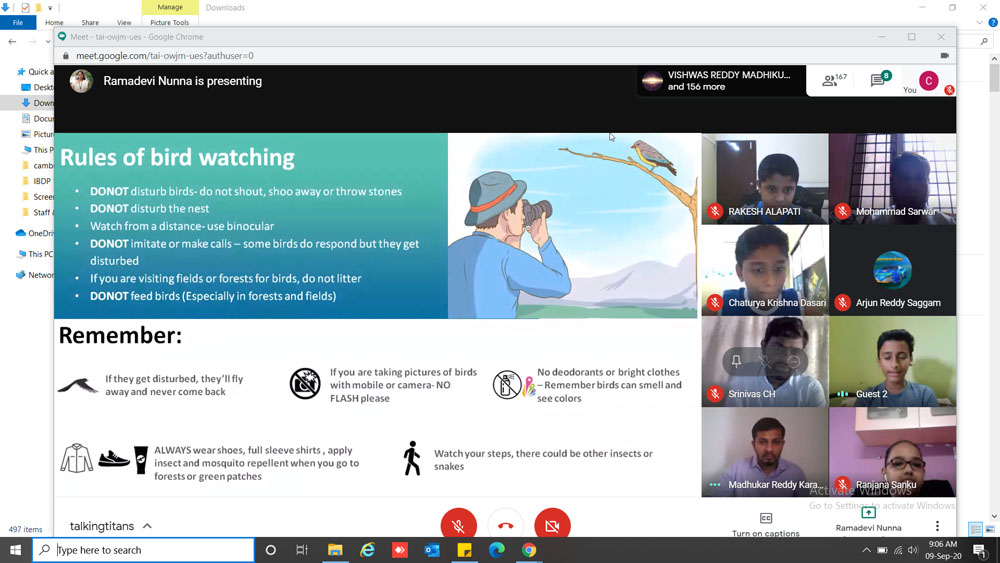The width and height of the screenshot is (1000, 563).
Task: Turn on captions
Action: tap(766, 524)
